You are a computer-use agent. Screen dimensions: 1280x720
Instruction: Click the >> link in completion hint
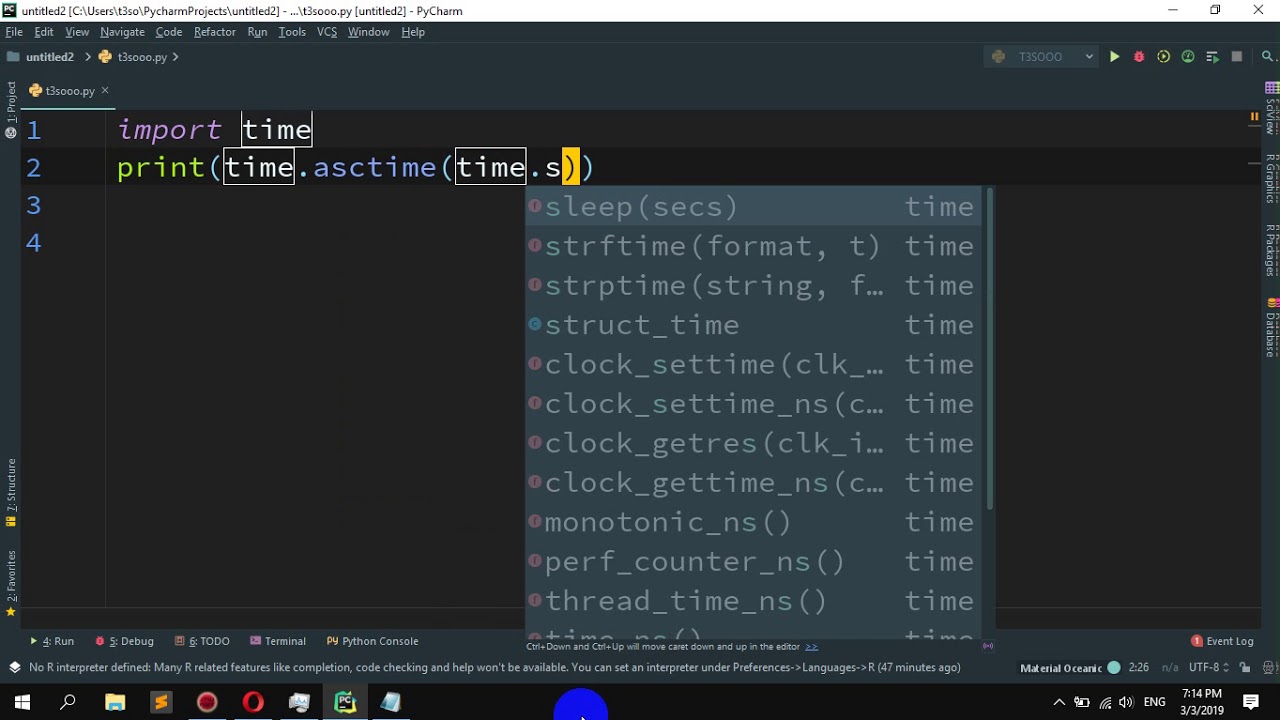point(811,647)
